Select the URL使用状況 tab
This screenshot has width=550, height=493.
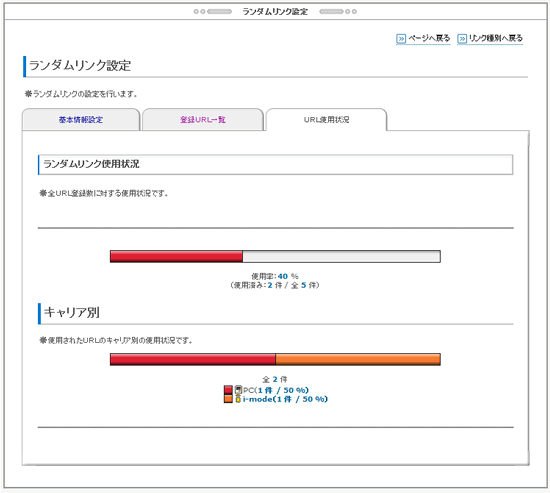[x=327, y=120]
